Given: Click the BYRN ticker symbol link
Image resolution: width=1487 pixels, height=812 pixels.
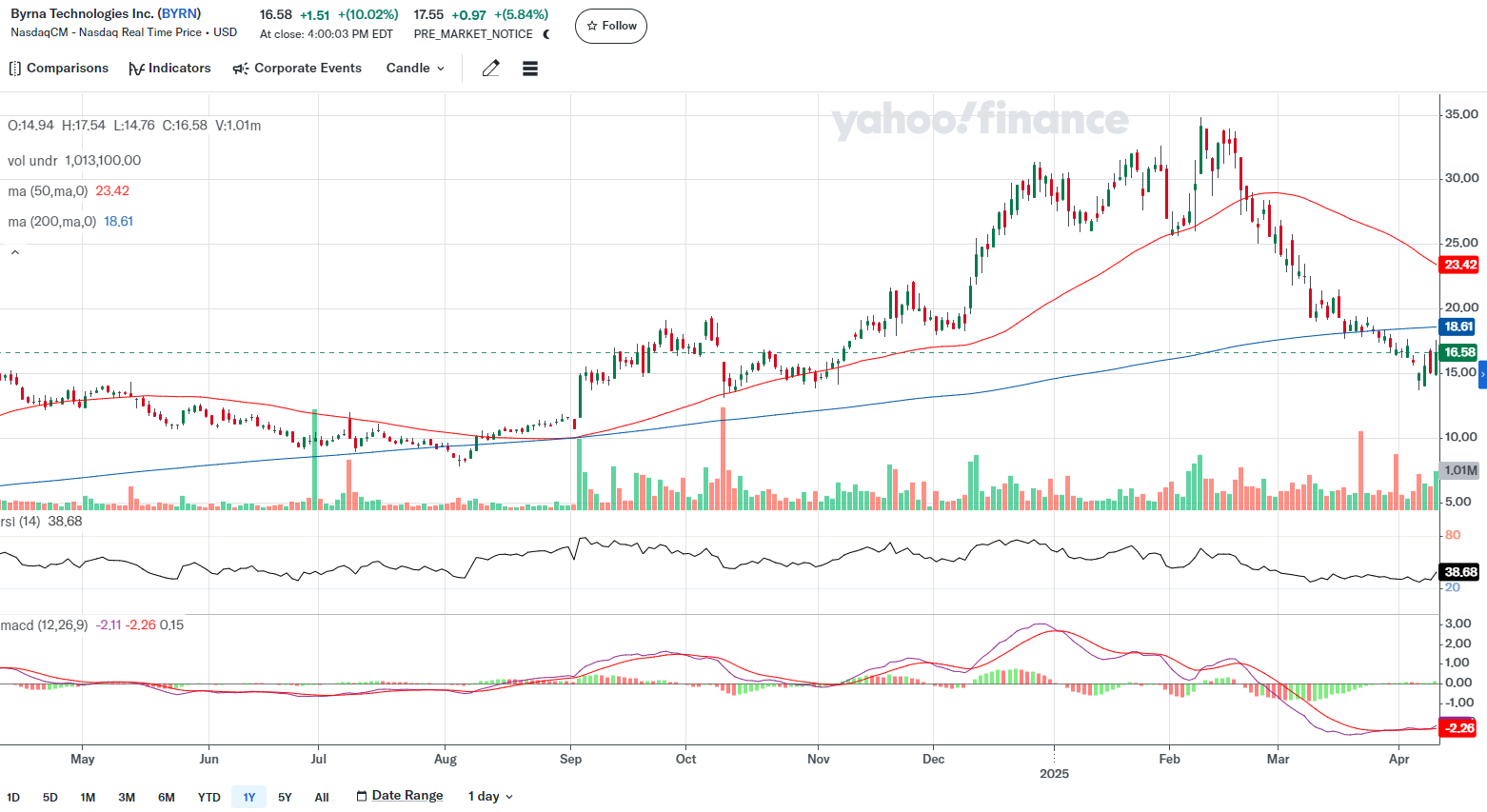Looking at the screenshot, I should coord(179,13).
